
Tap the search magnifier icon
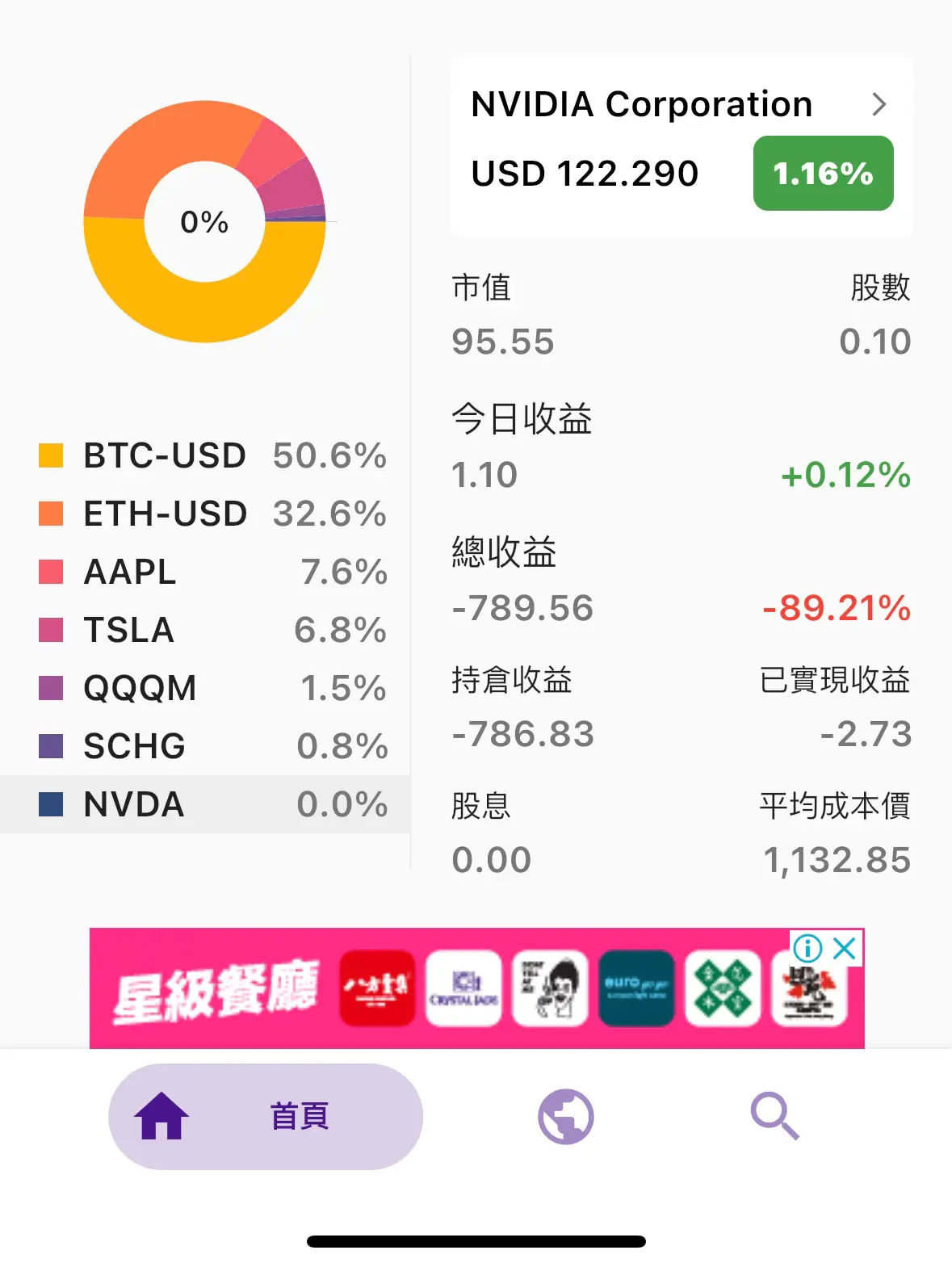pos(774,1117)
